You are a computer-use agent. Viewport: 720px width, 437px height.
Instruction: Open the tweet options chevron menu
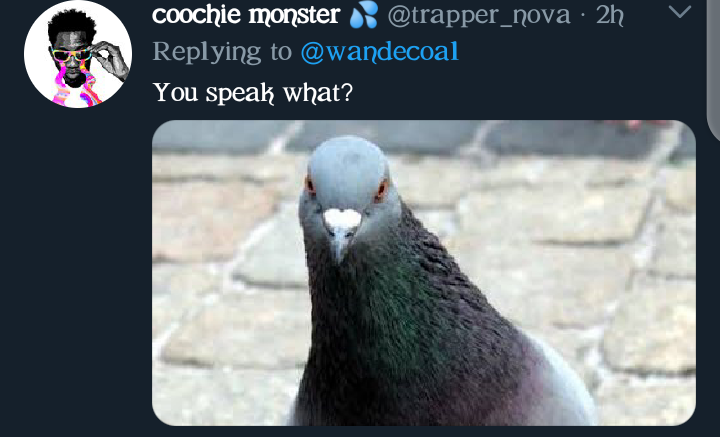(680, 12)
